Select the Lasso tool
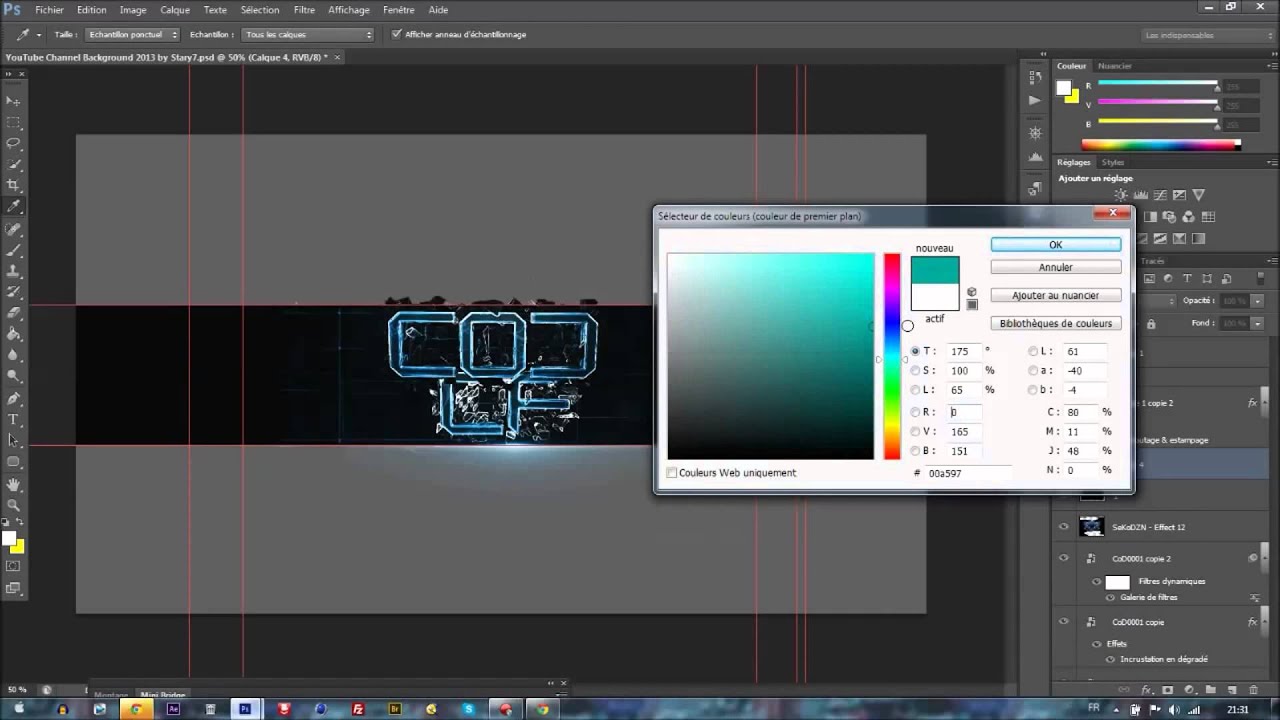This screenshot has height=720, width=1280. (x=14, y=143)
